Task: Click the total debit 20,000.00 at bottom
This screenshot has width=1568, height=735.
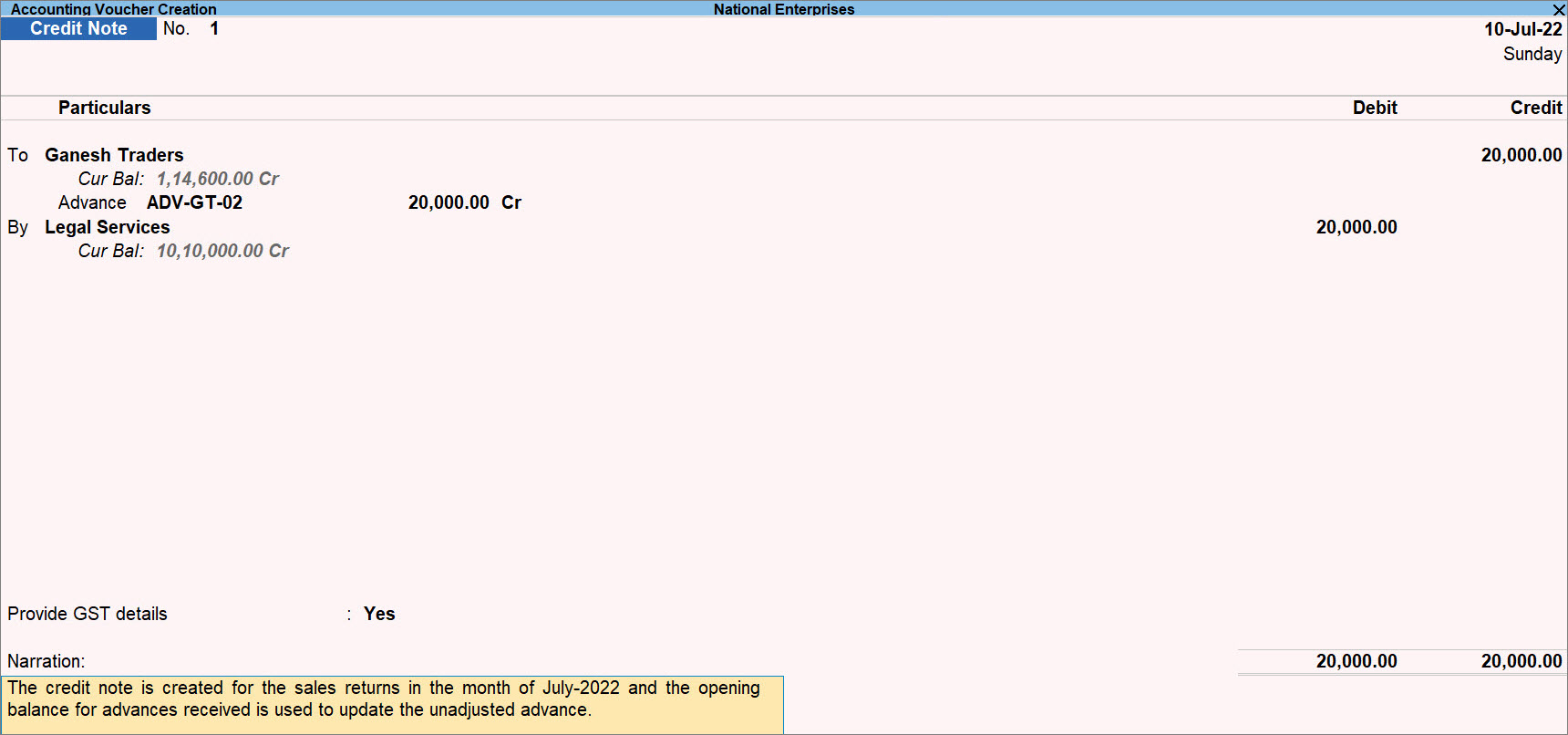Action: (x=1356, y=661)
